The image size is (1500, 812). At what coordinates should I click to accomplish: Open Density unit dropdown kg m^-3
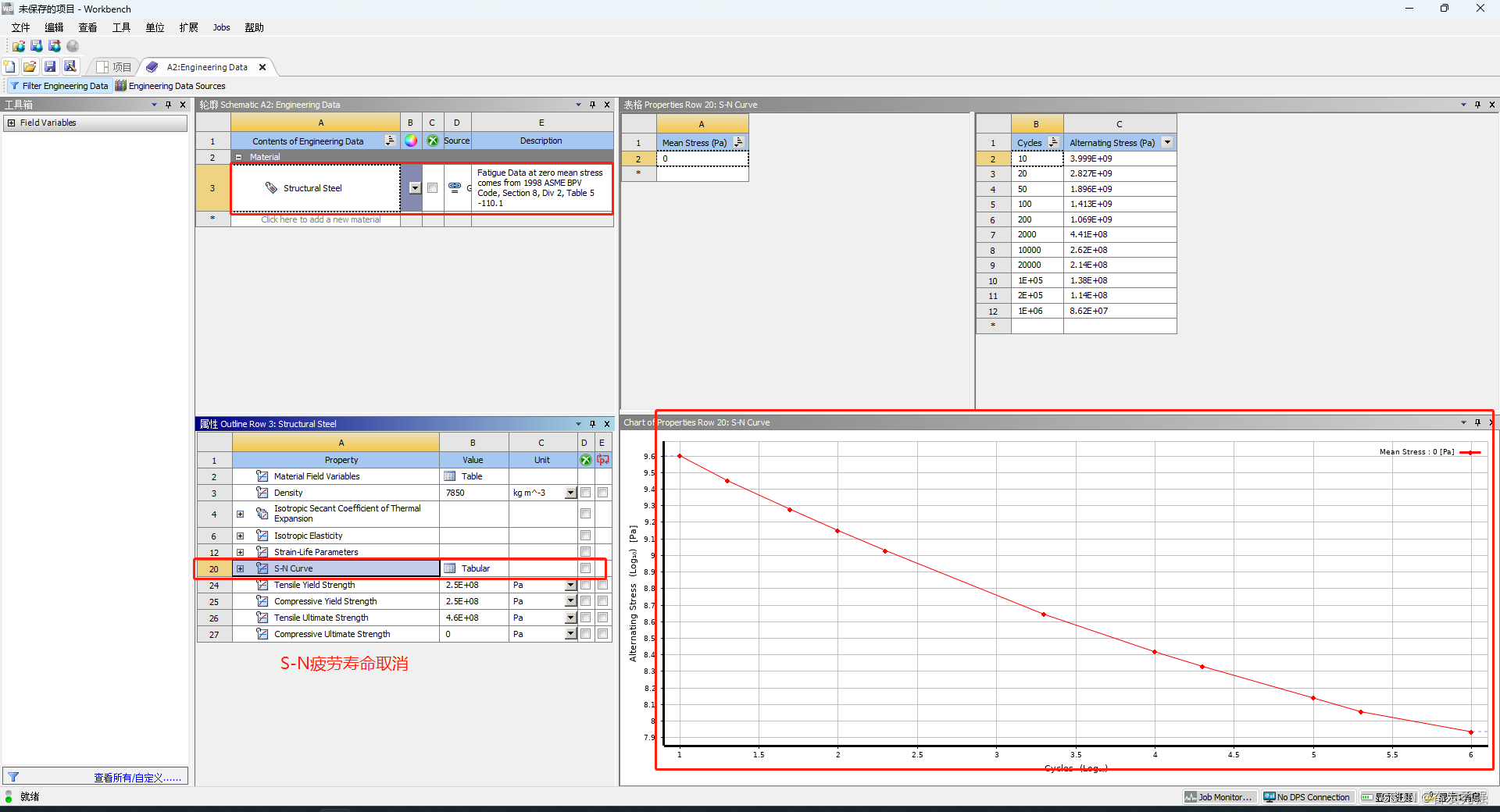coord(570,493)
